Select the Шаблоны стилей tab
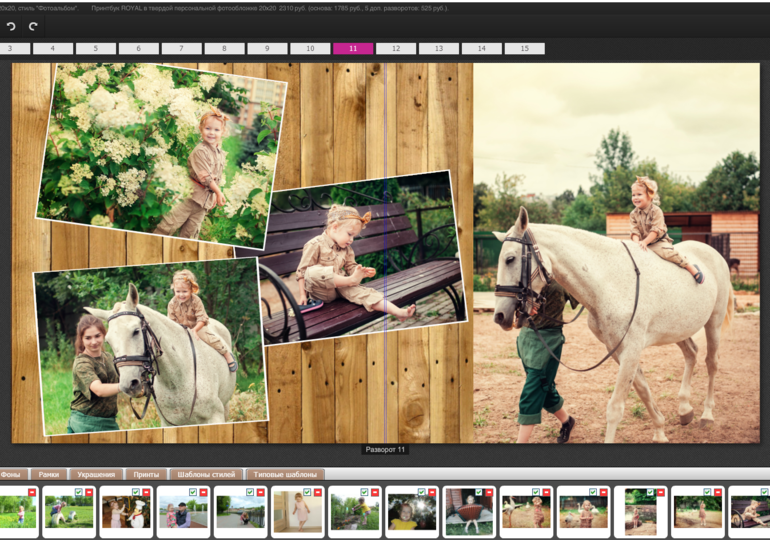This screenshot has height=540, width=770. pyautogui.click(x=205, y=474)
